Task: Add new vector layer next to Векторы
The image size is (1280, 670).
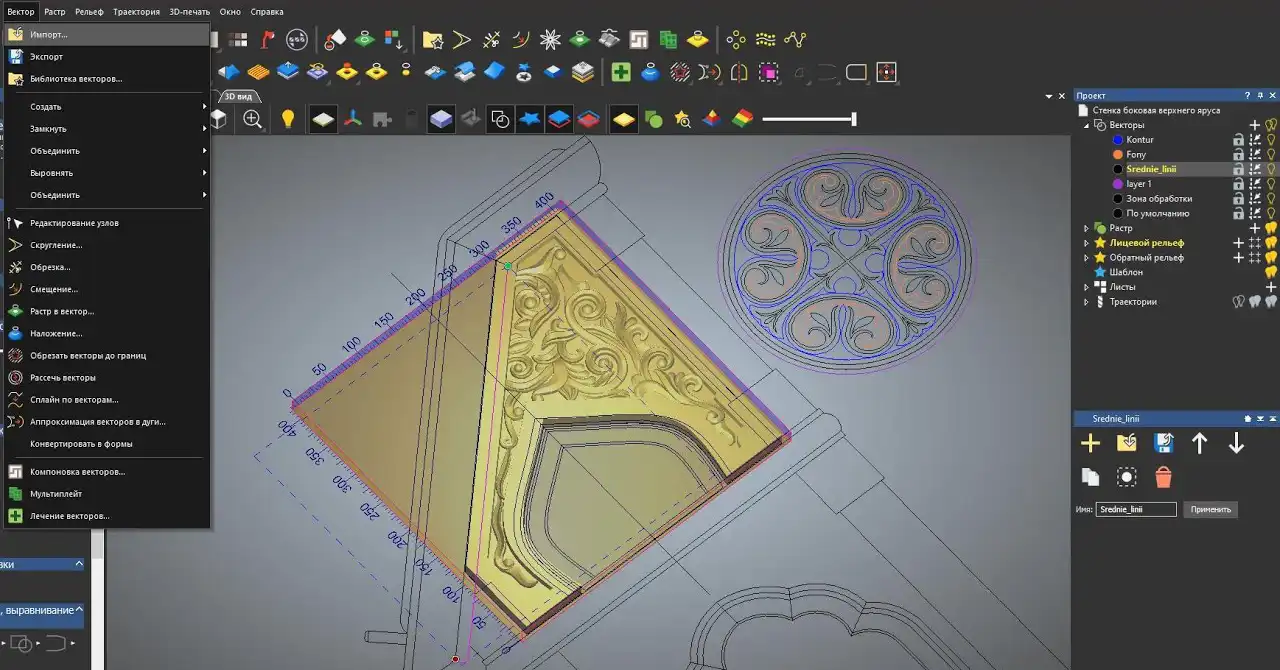Action: [x=1255, y=125]
